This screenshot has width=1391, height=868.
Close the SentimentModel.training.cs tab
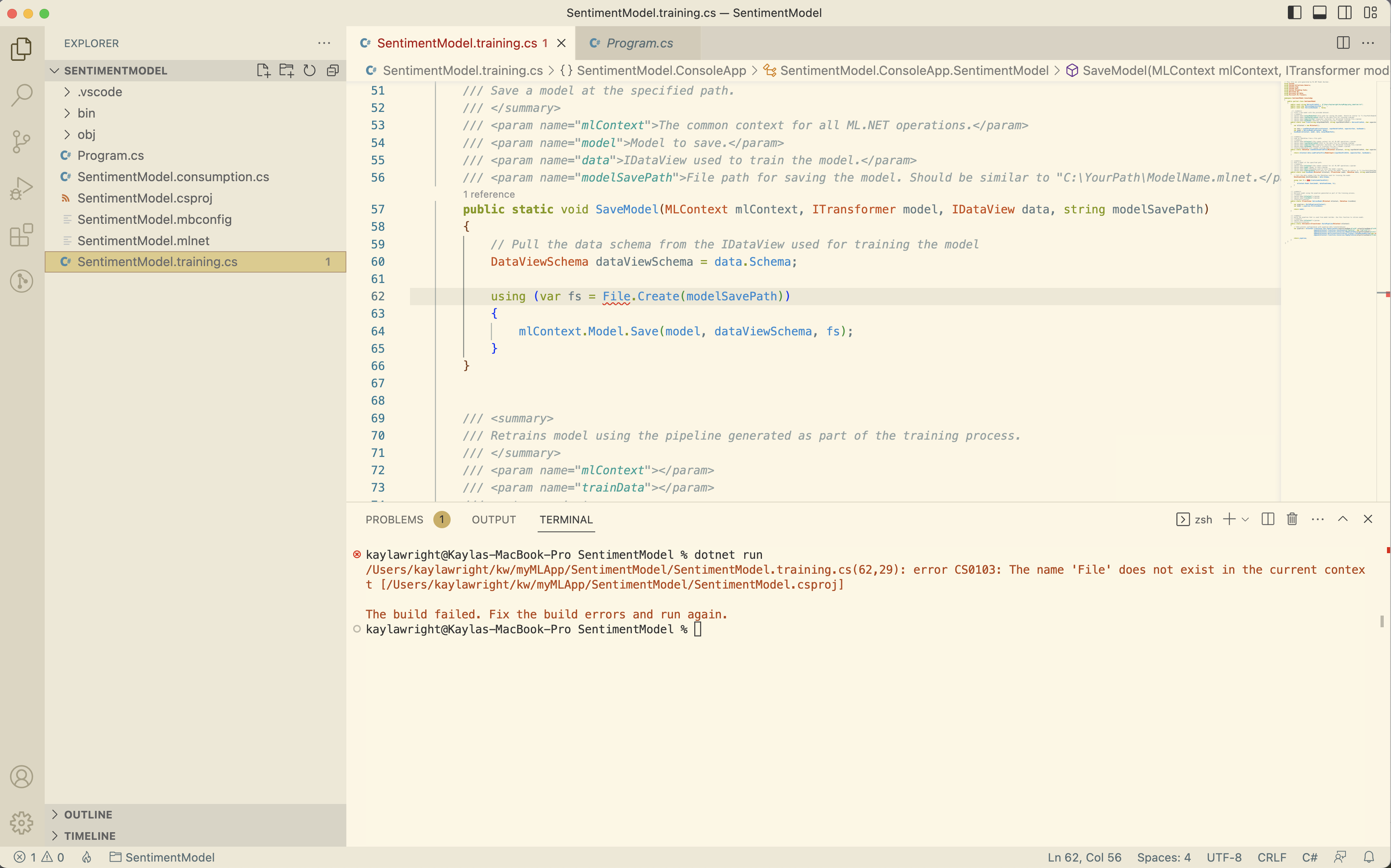(561, 43)
